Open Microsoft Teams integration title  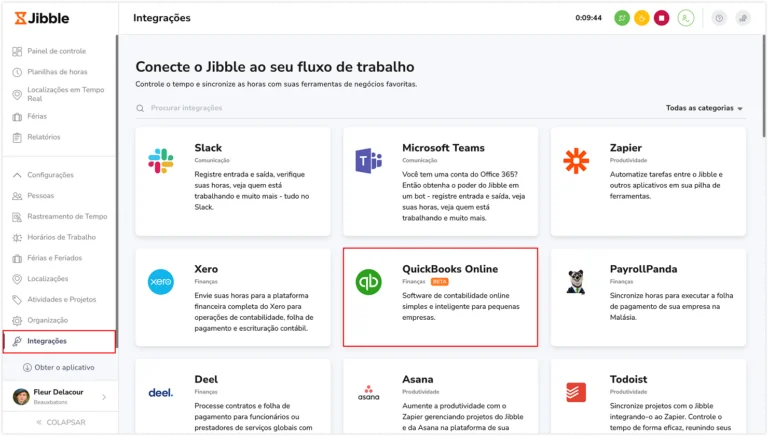(443, 147)
